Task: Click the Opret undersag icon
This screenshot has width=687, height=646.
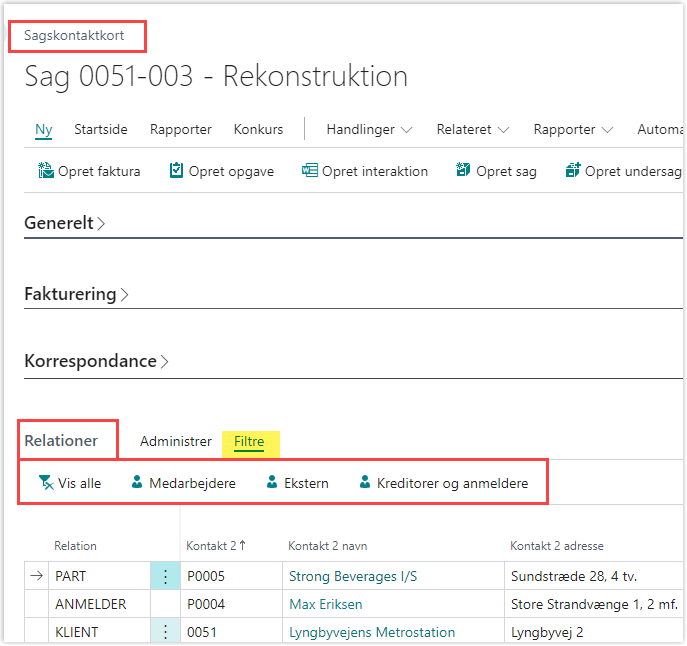Action: click(x=573, y=171)
